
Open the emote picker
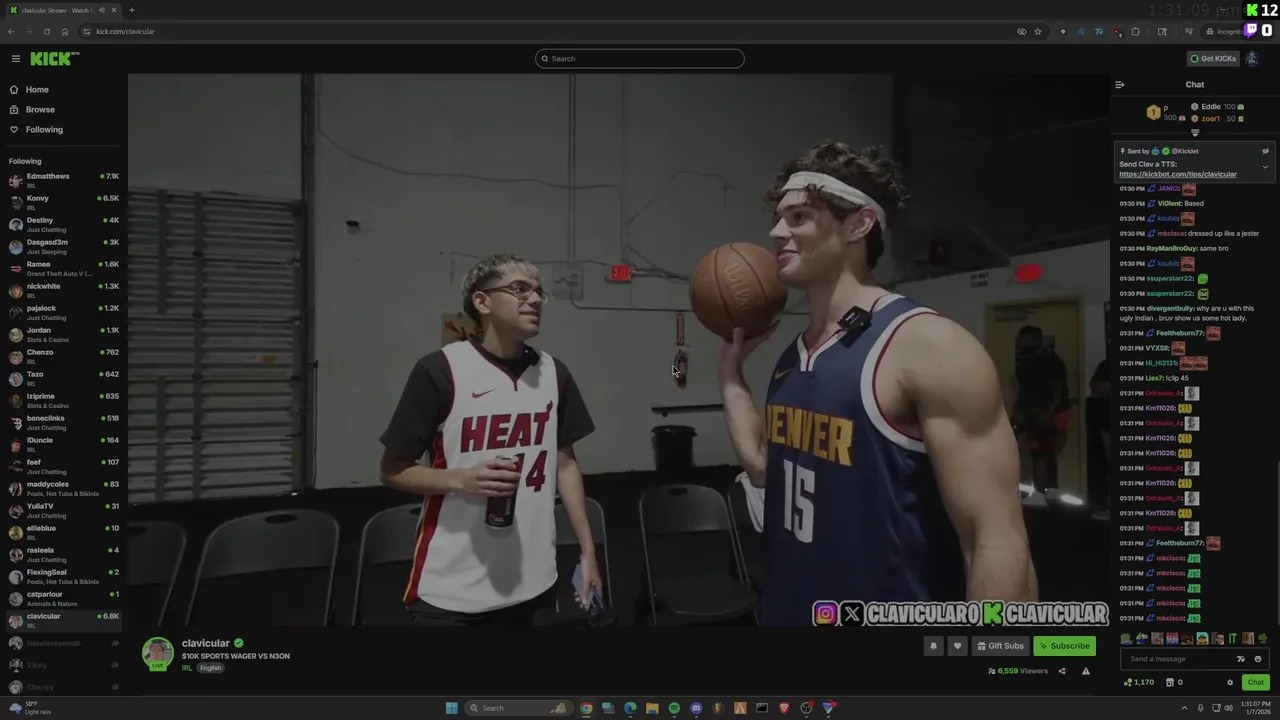[1258, 659]
